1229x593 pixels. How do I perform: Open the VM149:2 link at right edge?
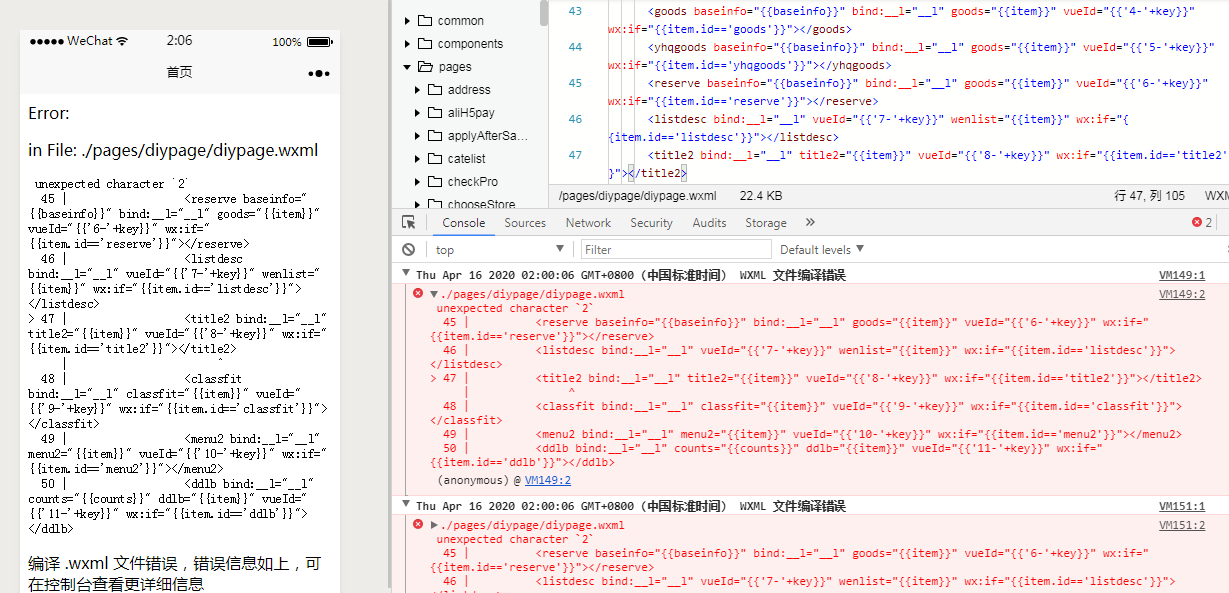click(1182, 294)
